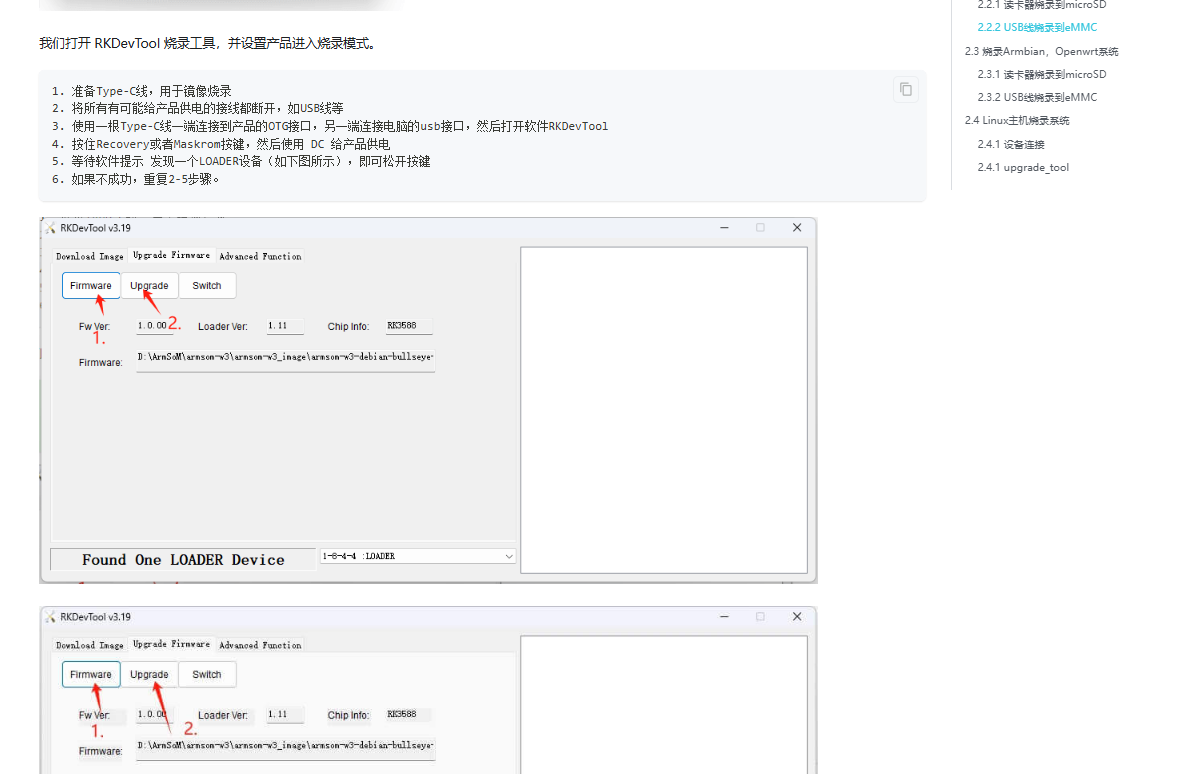Switch to Download Image tab in the upper window
Screen dimensions: 1186x774
click(90, 257)
